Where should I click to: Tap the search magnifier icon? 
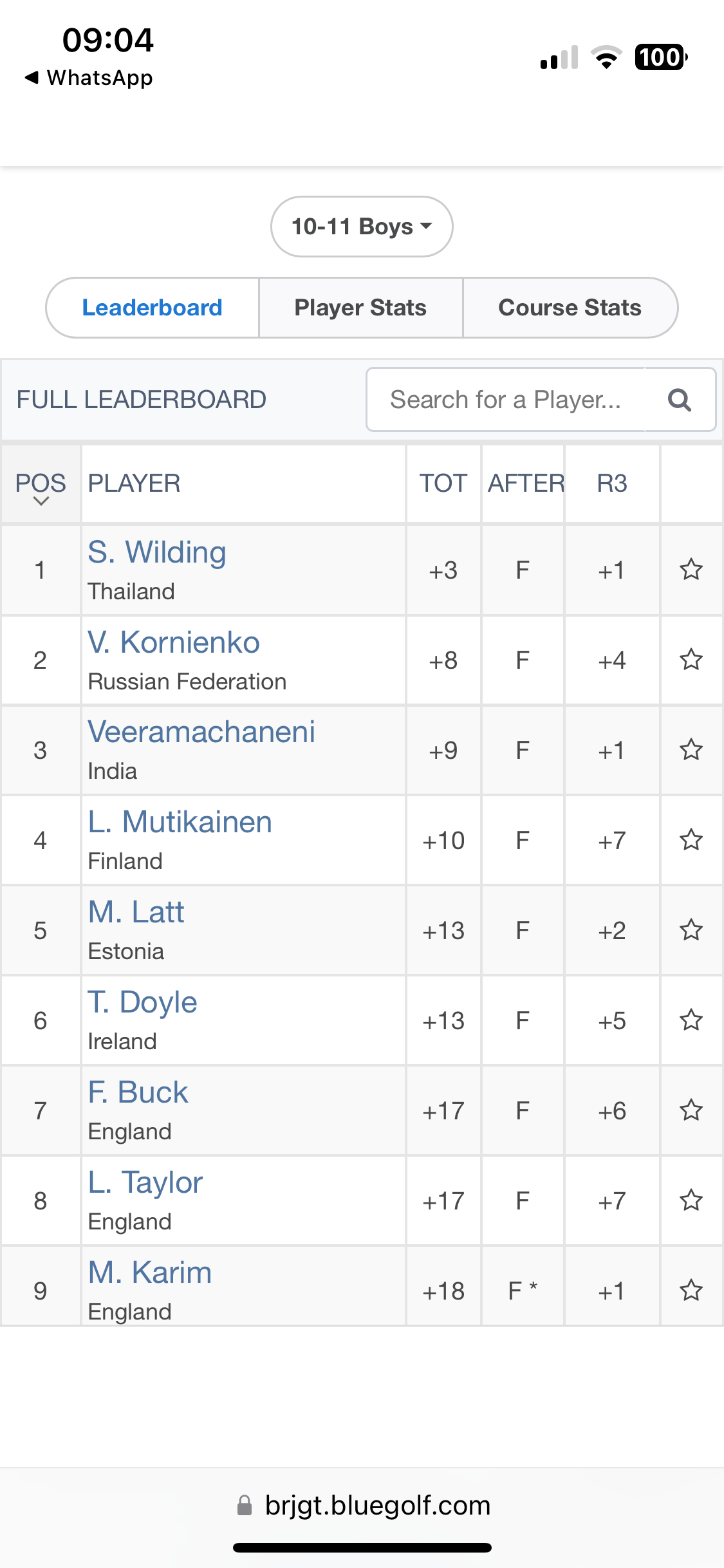click(x=680, y=400)
